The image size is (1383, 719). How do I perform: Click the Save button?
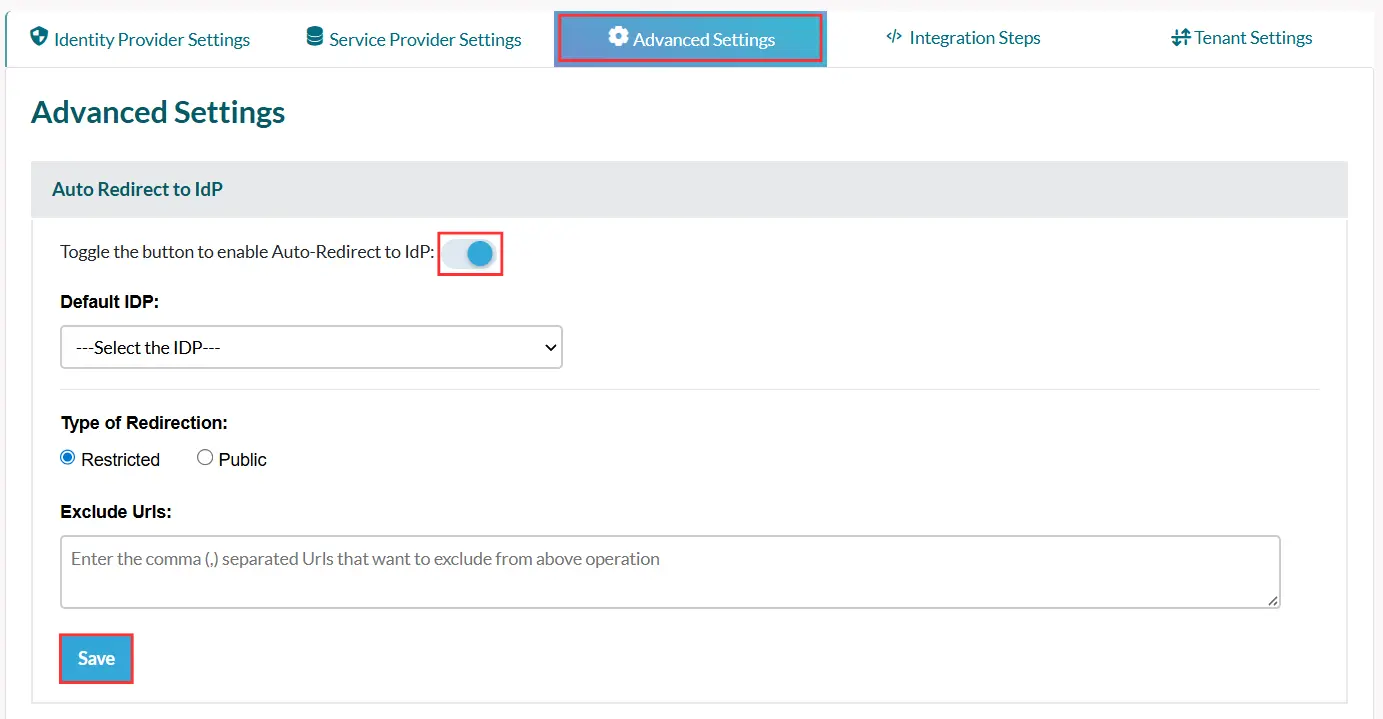point(95,658)
